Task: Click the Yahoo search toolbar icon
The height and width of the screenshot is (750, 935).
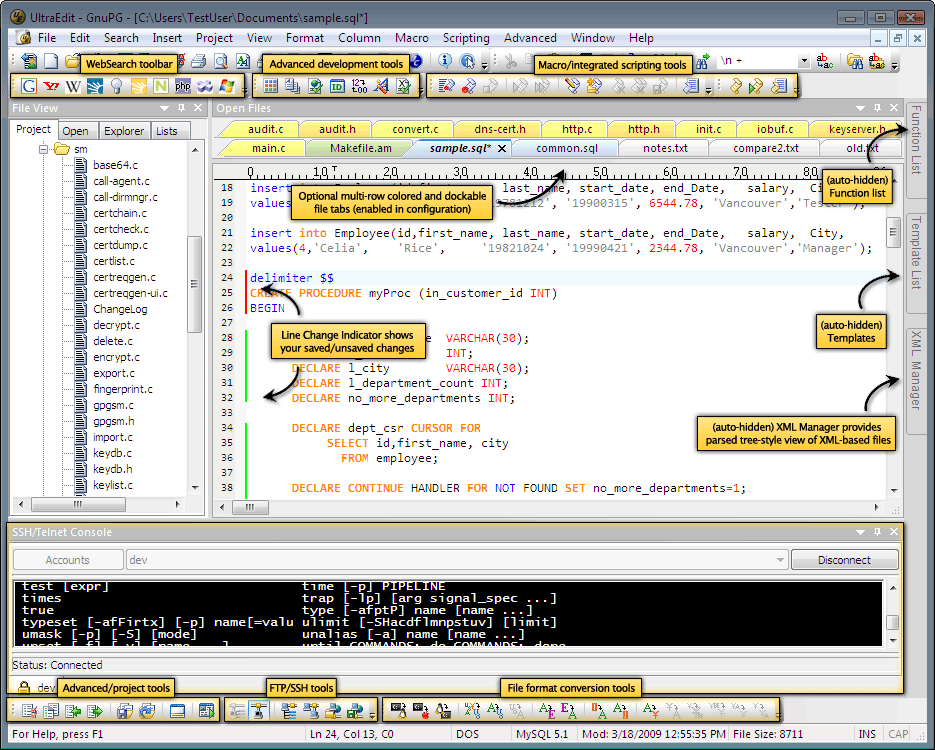Action: pyautogui.click(x=51, y=87)
